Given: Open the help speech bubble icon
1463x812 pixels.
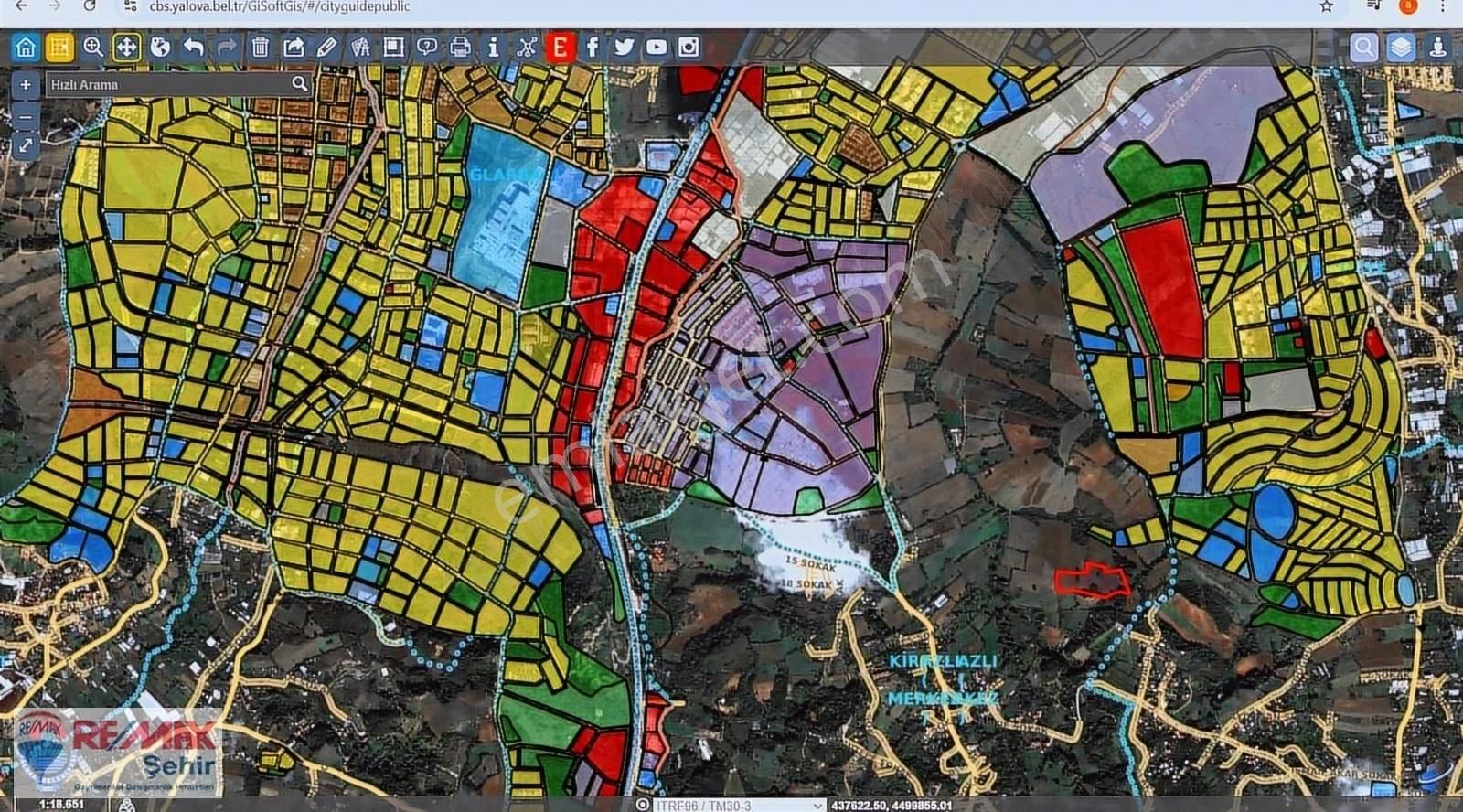Looking at the screenshot, I should pyautogui.click(x=427, y=48).
